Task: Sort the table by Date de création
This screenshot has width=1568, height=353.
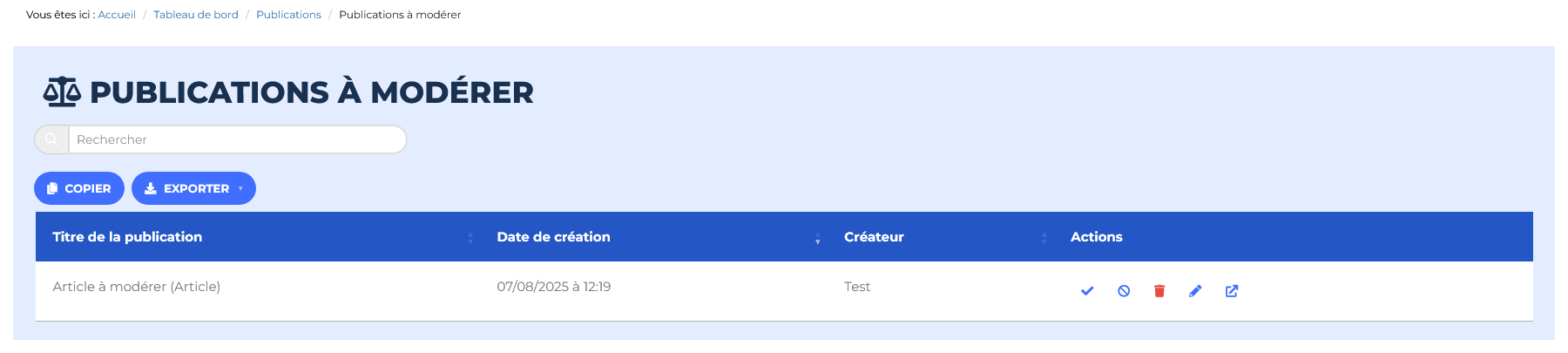Action: [x=553, y=237]
